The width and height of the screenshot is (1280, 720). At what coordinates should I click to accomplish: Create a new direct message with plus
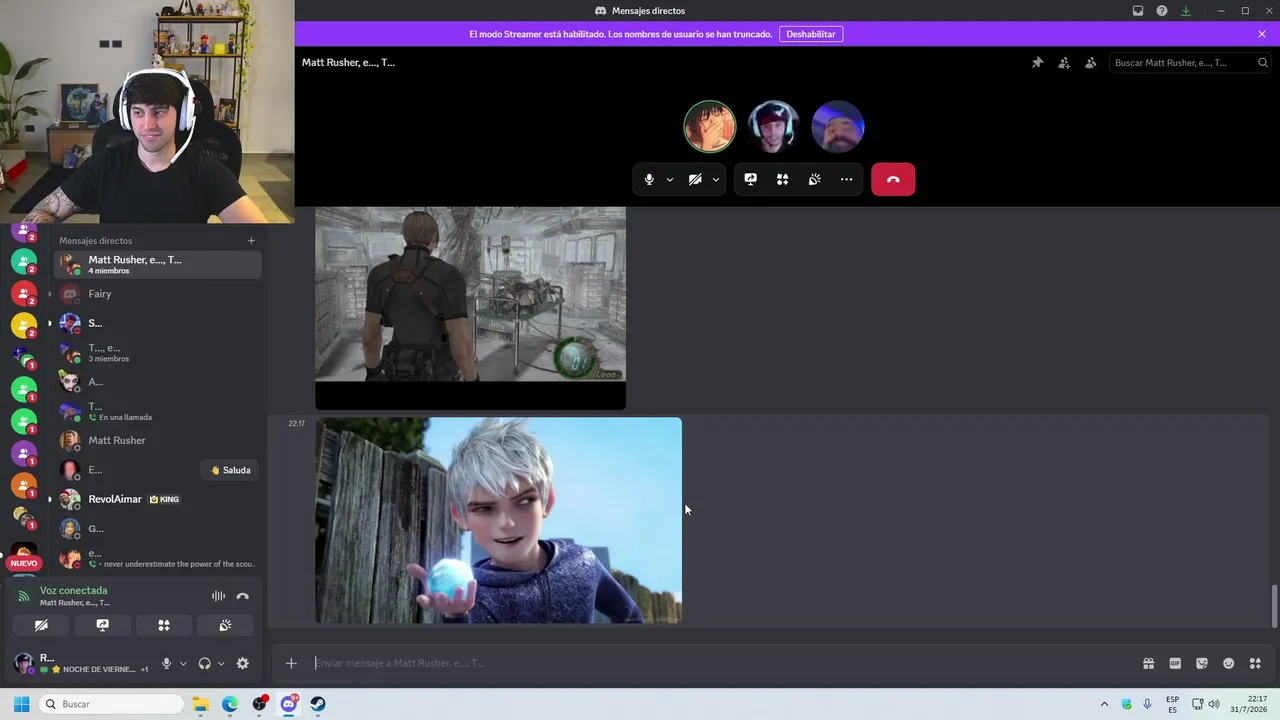tap(251, 241)
